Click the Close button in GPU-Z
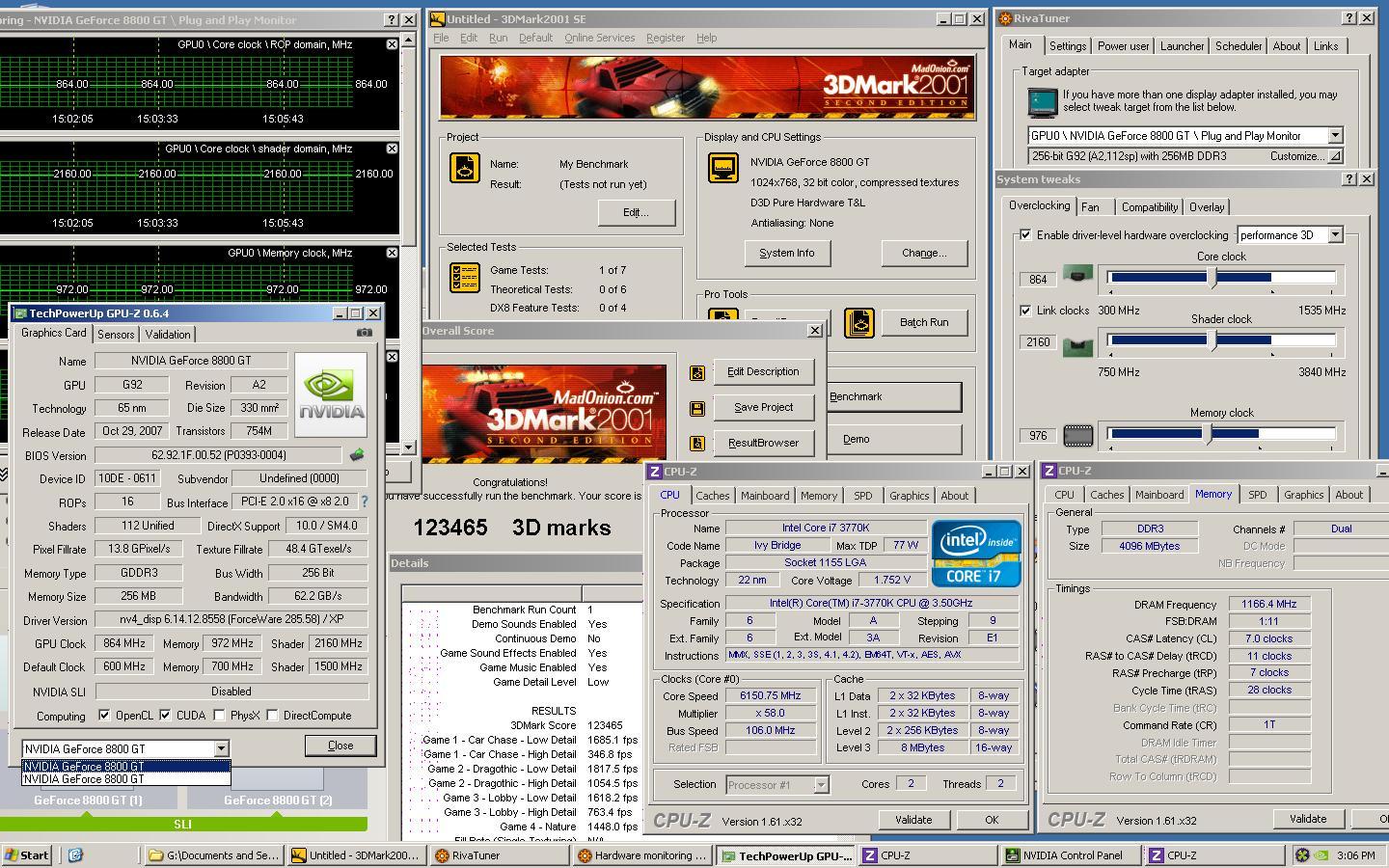 [x=340, y=746]
